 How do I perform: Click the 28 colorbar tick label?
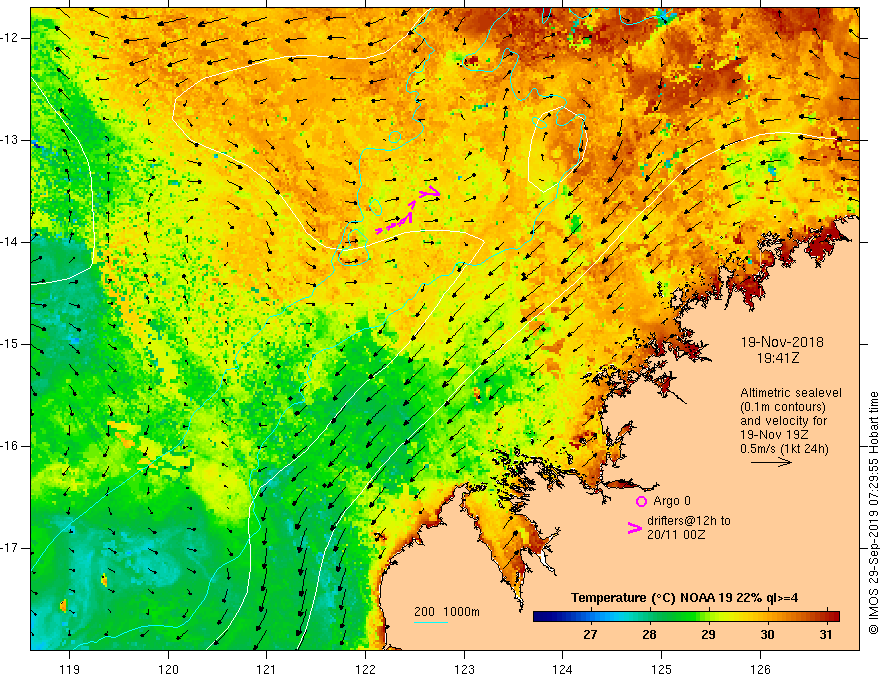point(649,635)
